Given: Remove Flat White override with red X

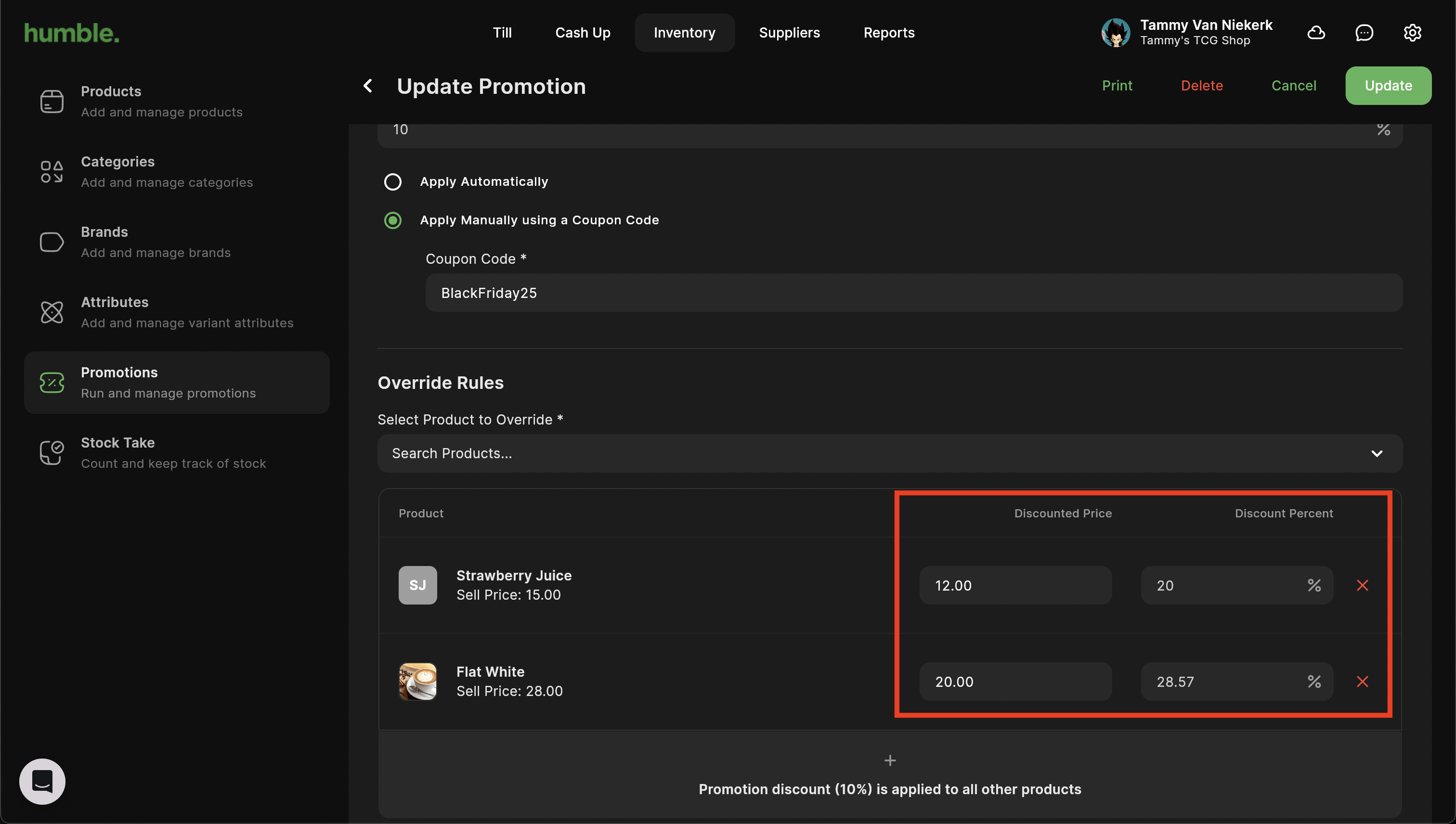Looking at the screenshot, I should click(1363, 682).
